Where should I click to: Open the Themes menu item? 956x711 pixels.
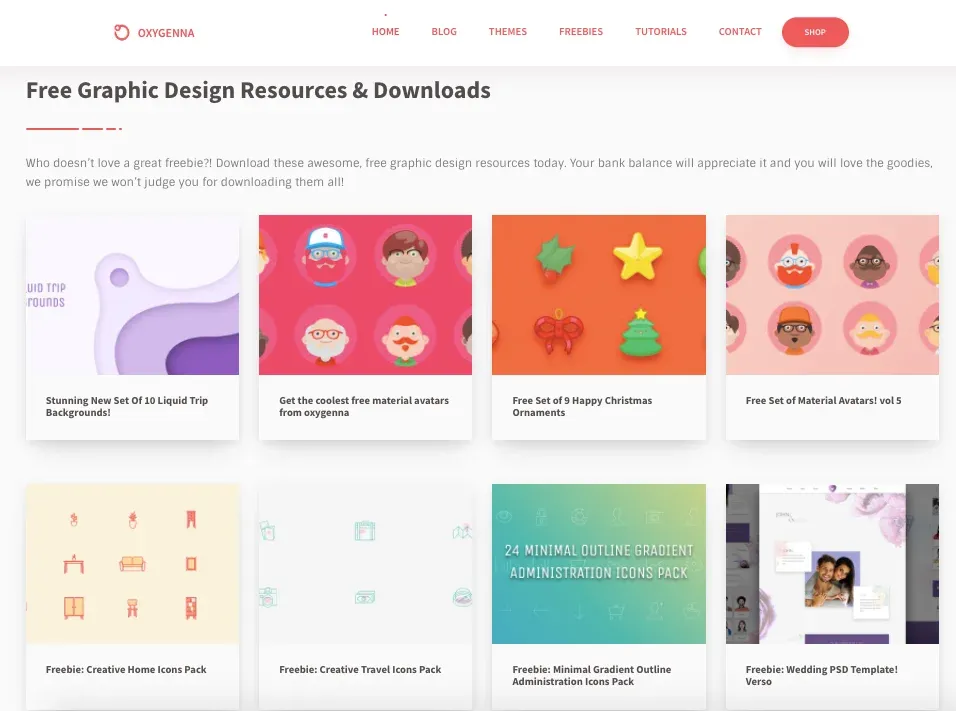(507, 32)
